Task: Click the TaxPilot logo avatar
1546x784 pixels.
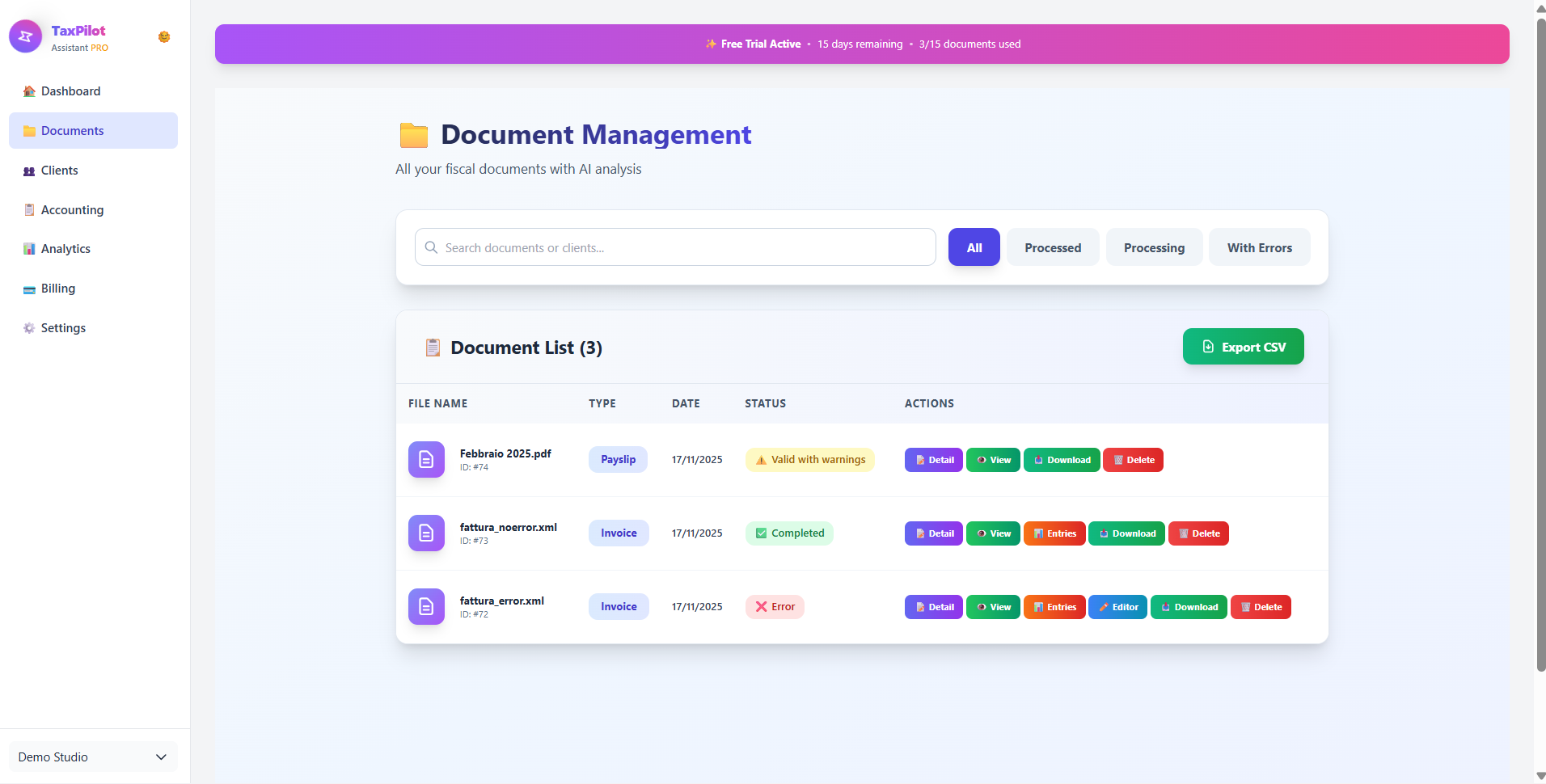Action: (25, 36)
